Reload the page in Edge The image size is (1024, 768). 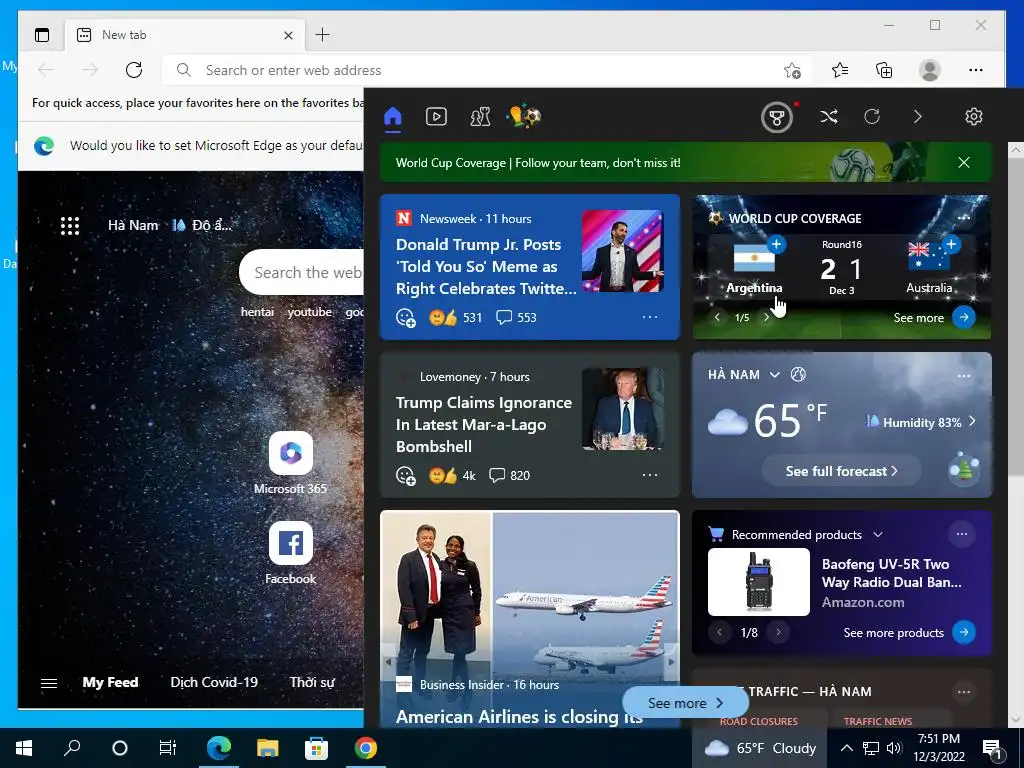click(134, 70)
